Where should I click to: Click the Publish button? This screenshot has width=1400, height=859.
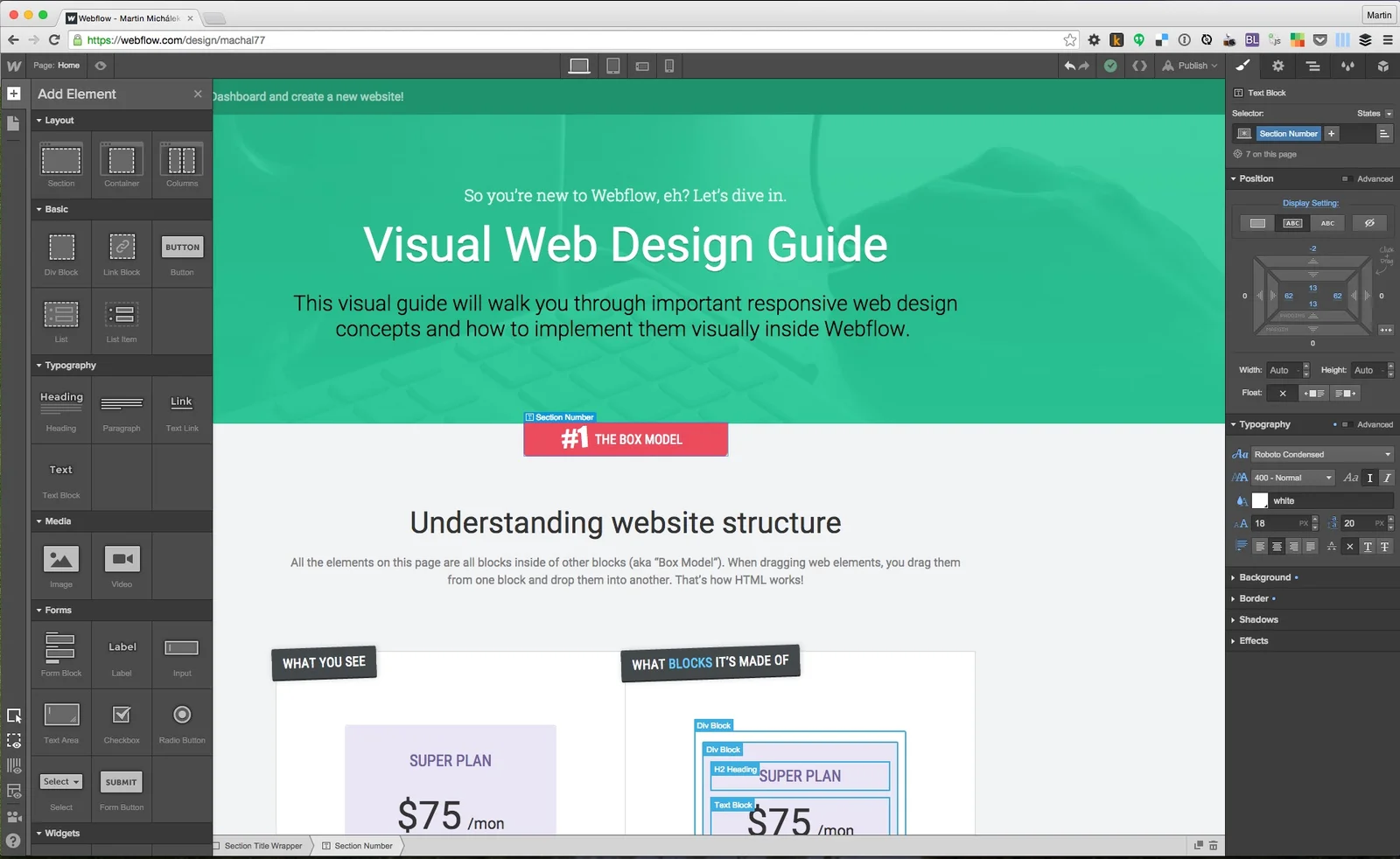[1191, 66]
